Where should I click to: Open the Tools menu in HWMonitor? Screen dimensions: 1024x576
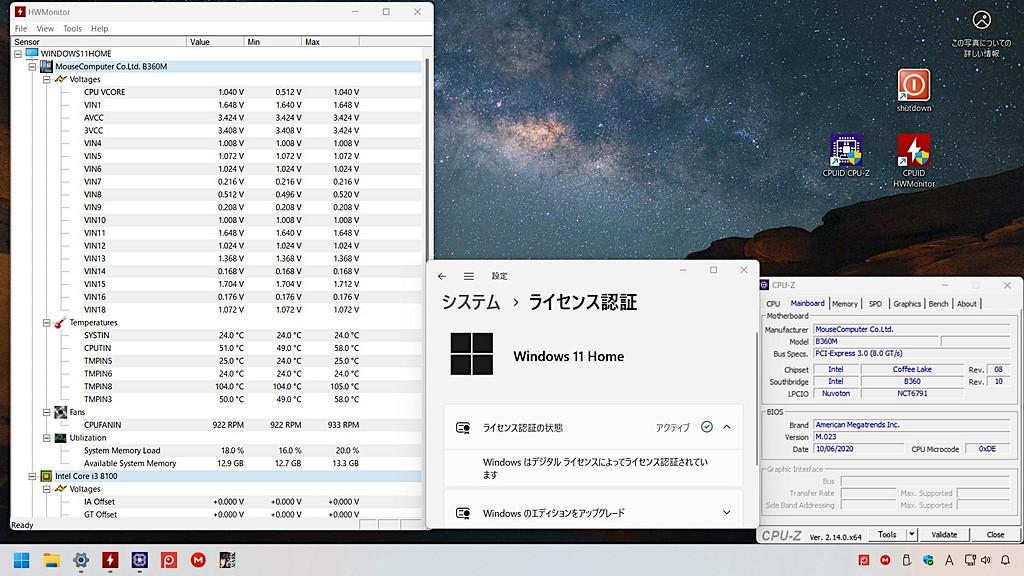coord(72,29)
